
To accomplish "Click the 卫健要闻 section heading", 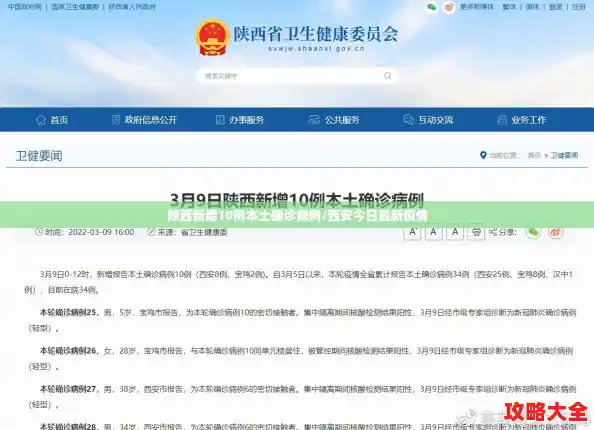I will pyautogui.click(x=39, y=156).
